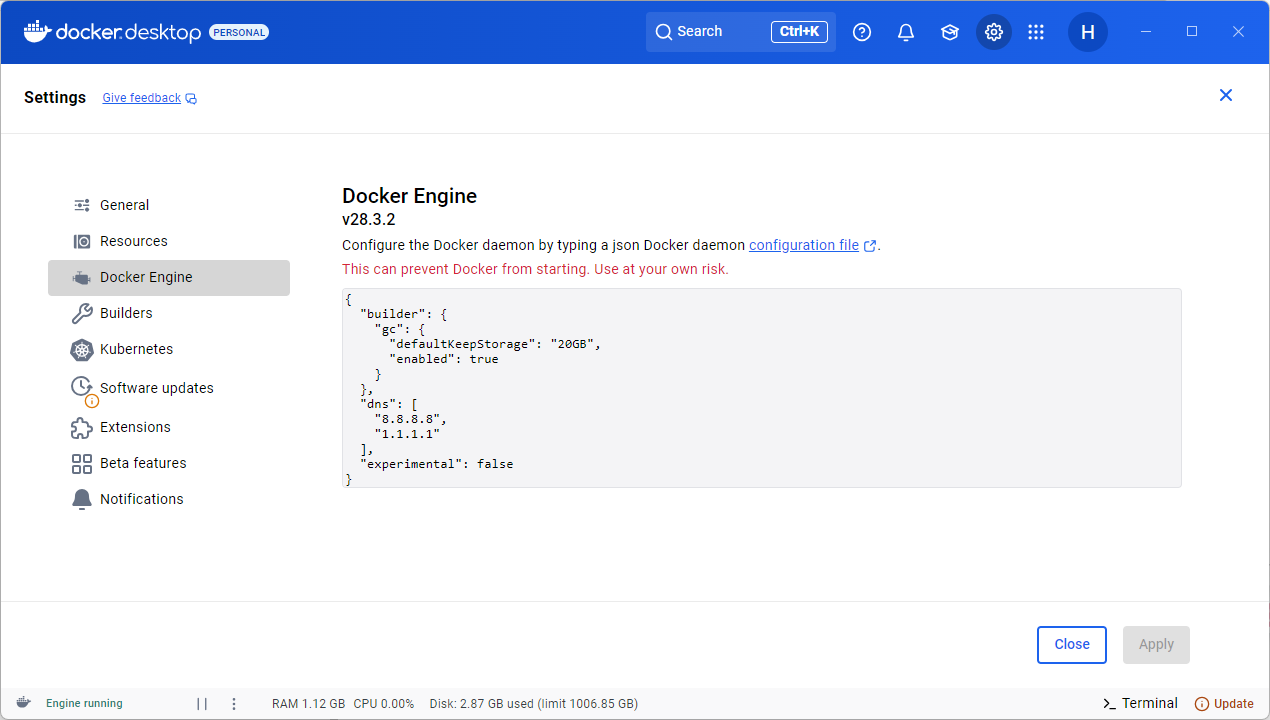Click the Resources disk icon

(x=82, y=241)
